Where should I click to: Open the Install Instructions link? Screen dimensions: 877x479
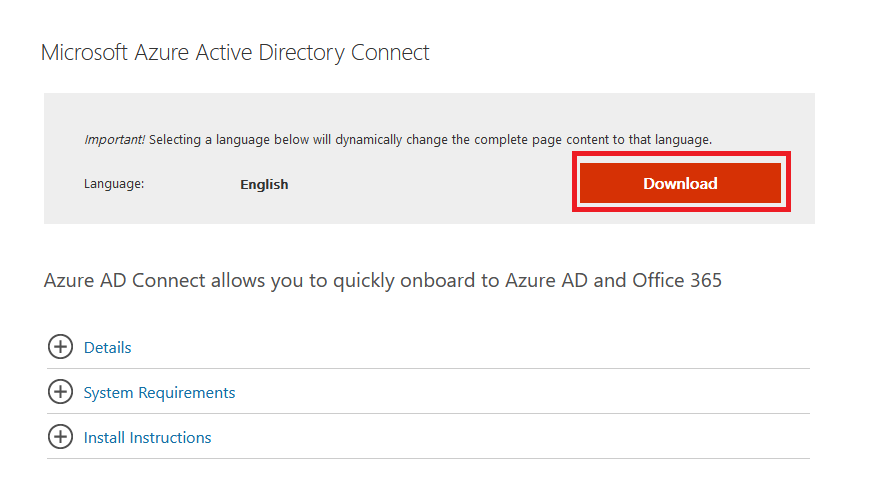(148, 438)
